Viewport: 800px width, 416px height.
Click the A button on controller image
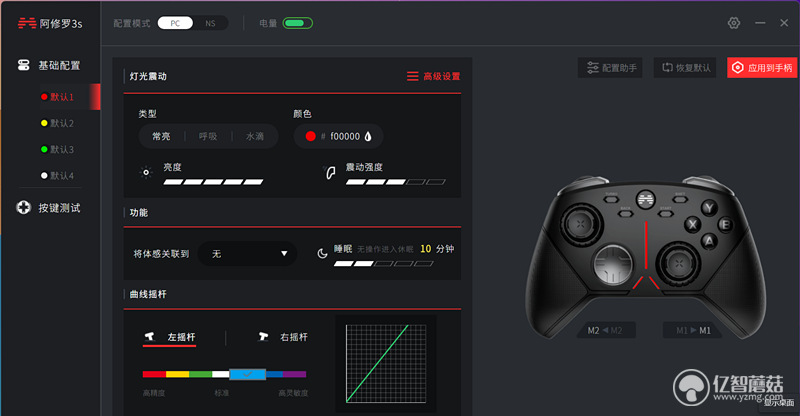(x=709, y=240)
